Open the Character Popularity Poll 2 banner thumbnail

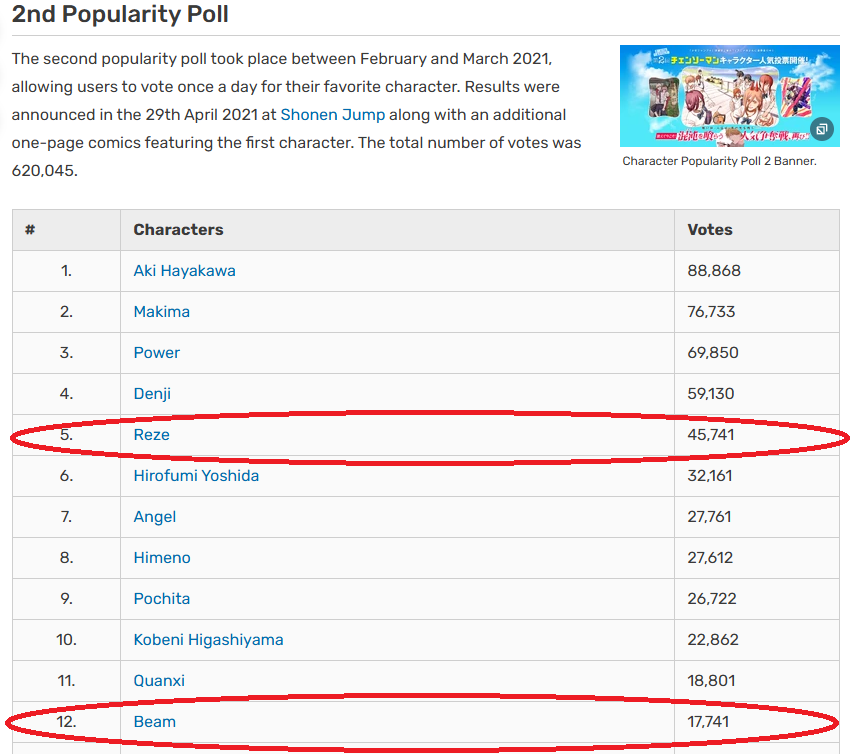click(x=728, y=95)
